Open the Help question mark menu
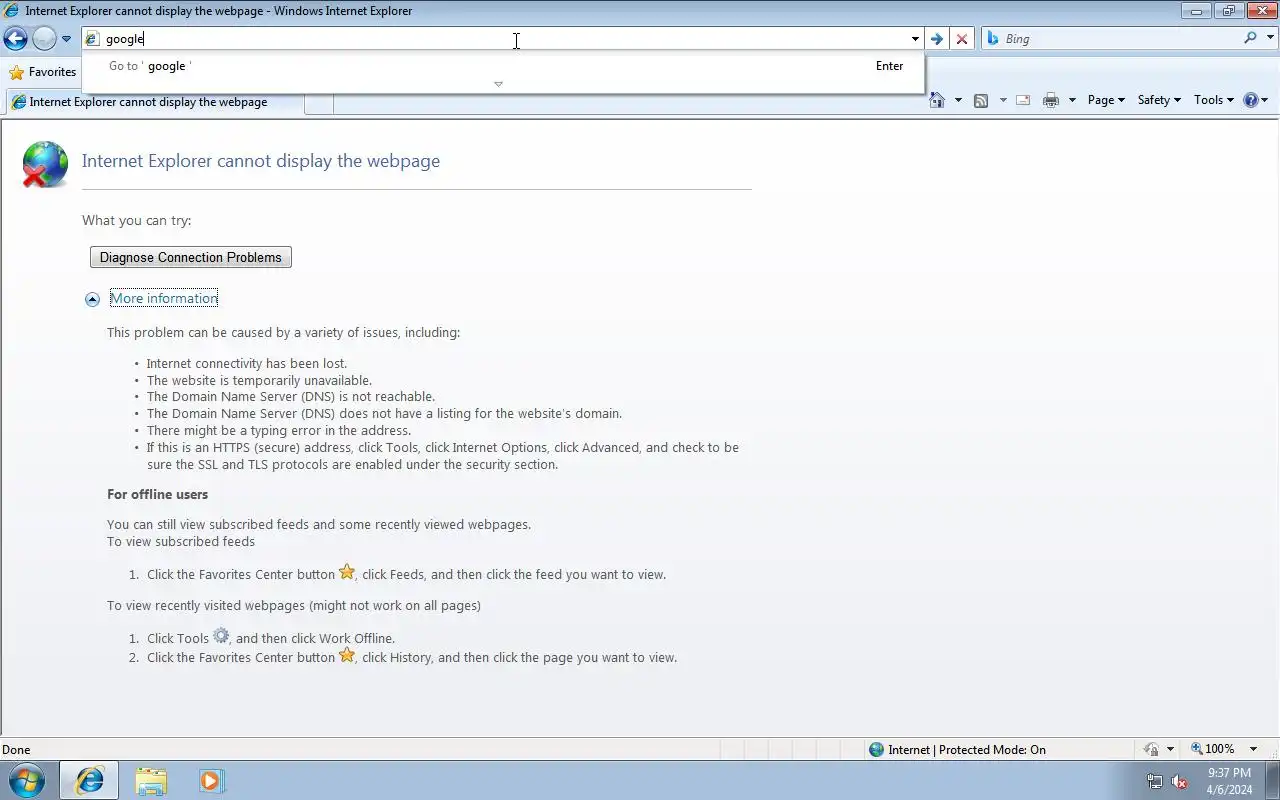The width and height of the screenshot is (1280, 800). coord(1255,100)
